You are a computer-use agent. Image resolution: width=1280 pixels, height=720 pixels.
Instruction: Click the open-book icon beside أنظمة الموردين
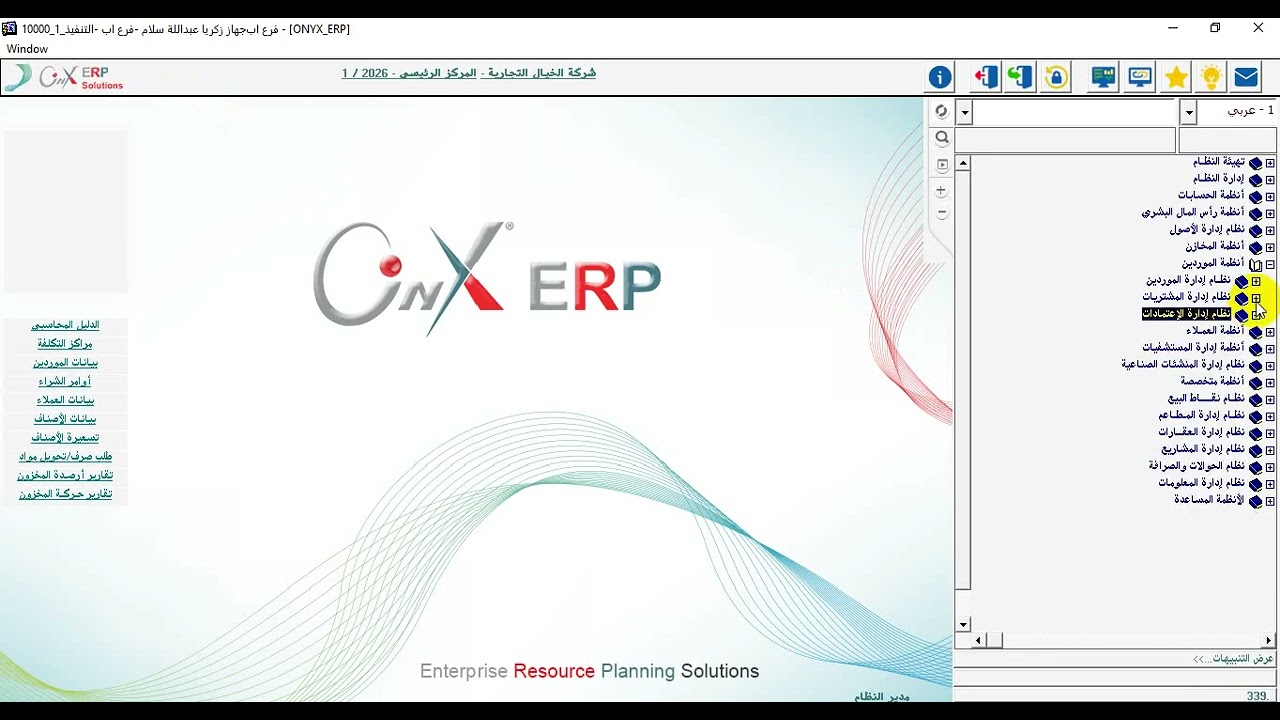point(1255,264)
